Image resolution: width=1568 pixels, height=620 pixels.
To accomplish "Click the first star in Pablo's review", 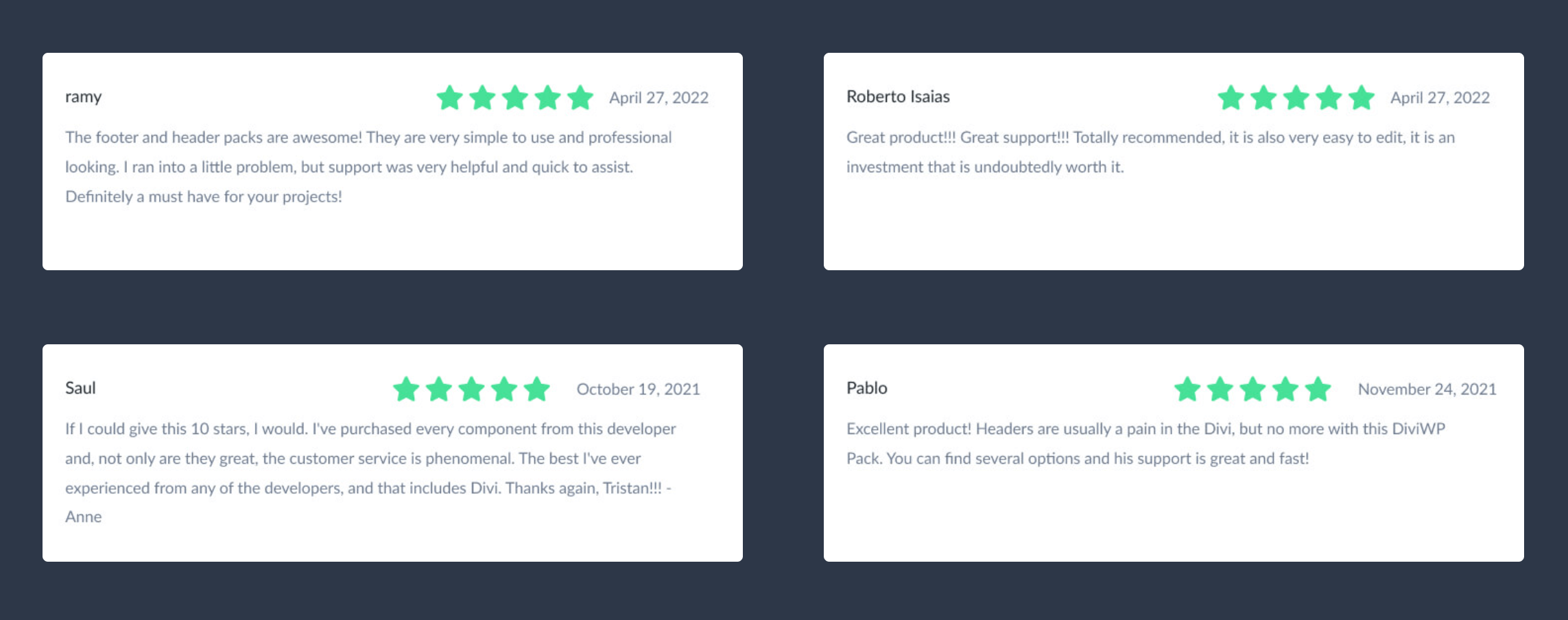I will [x=1187, y=389].
